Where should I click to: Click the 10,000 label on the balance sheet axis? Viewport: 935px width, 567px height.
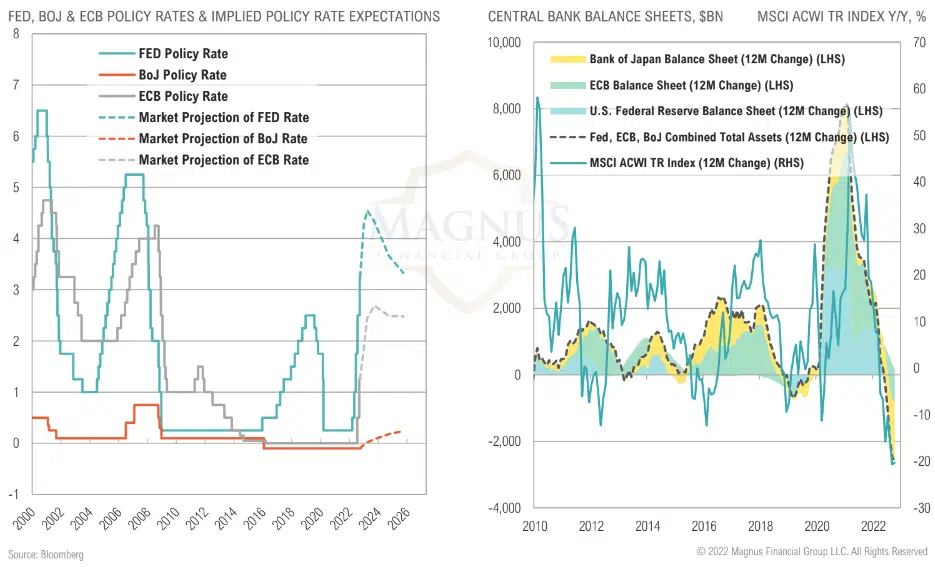click(505, 43)
